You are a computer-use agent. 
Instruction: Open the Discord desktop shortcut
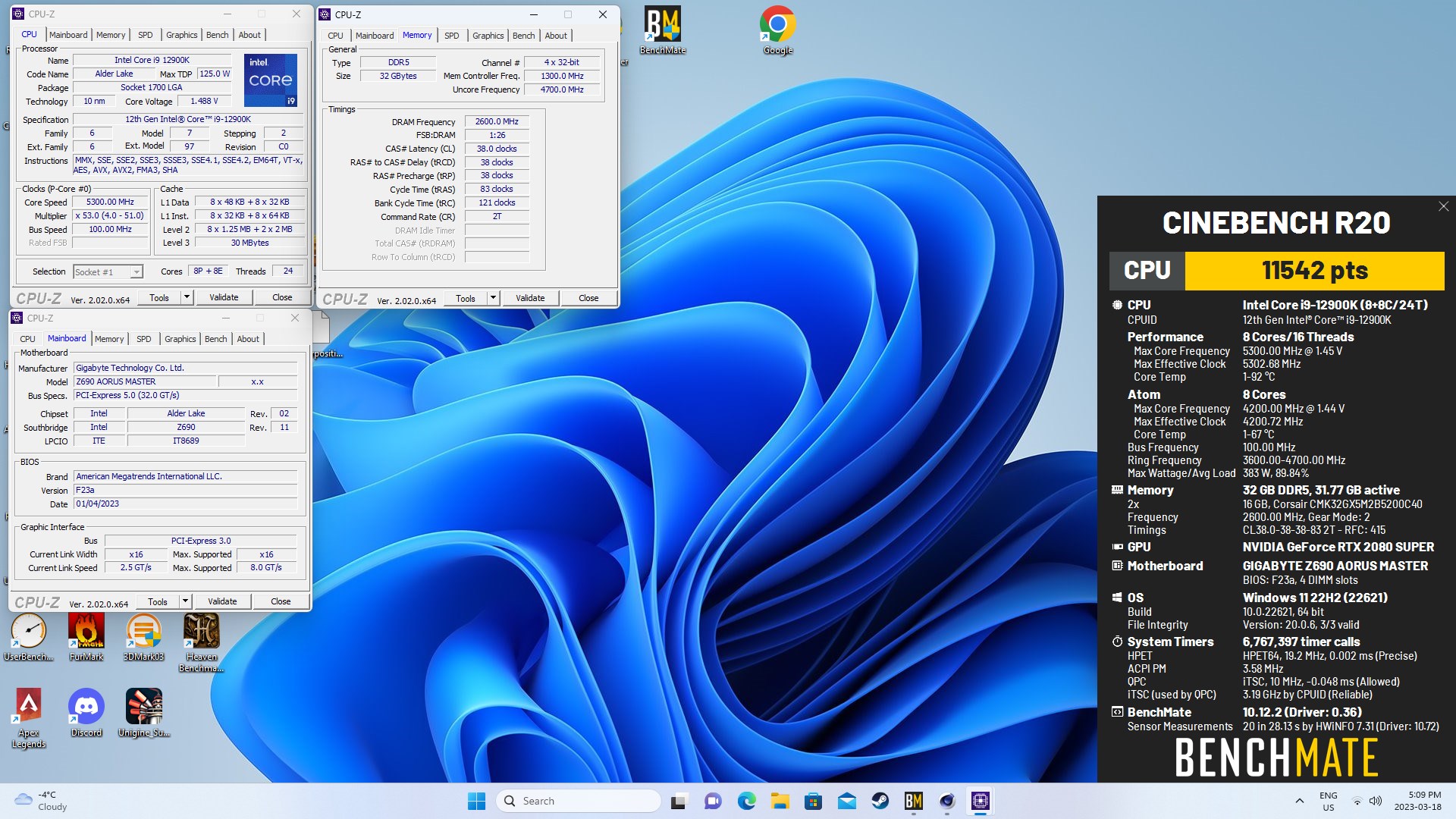pos(86,713)
